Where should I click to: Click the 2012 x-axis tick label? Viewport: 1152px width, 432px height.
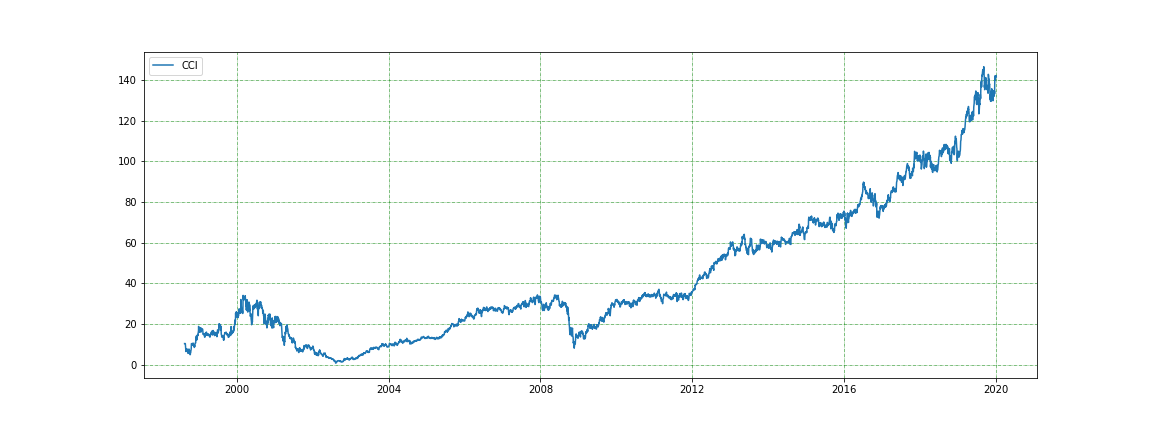tap(692, 391)
